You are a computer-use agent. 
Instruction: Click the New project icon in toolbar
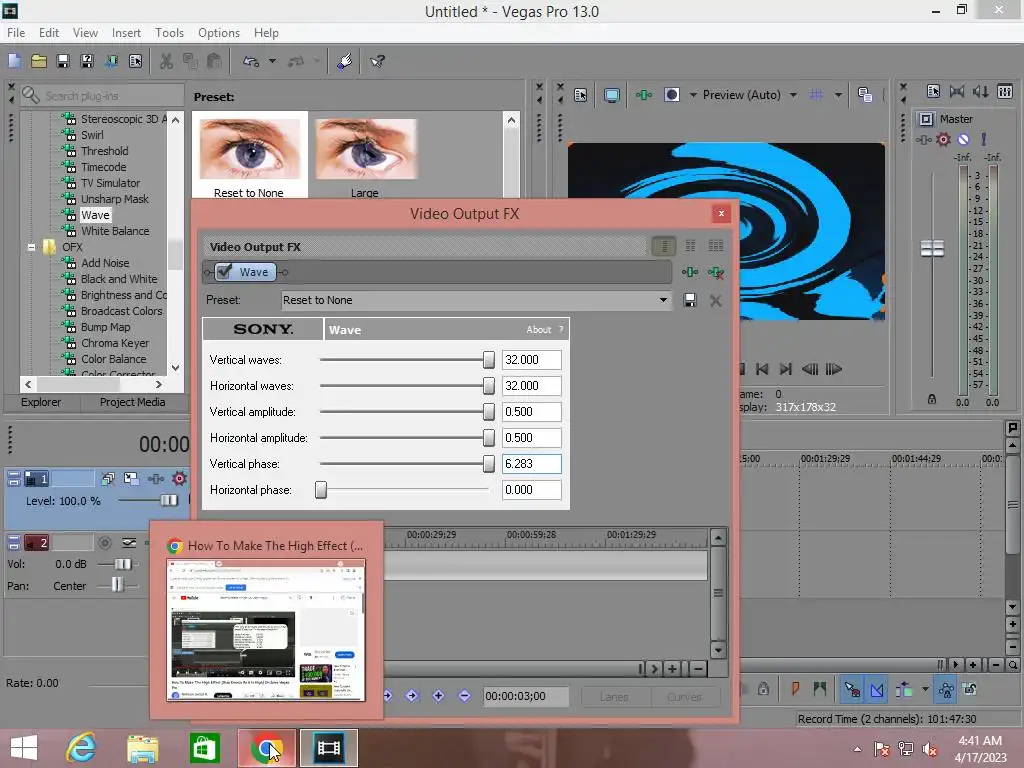coord(14,61)
